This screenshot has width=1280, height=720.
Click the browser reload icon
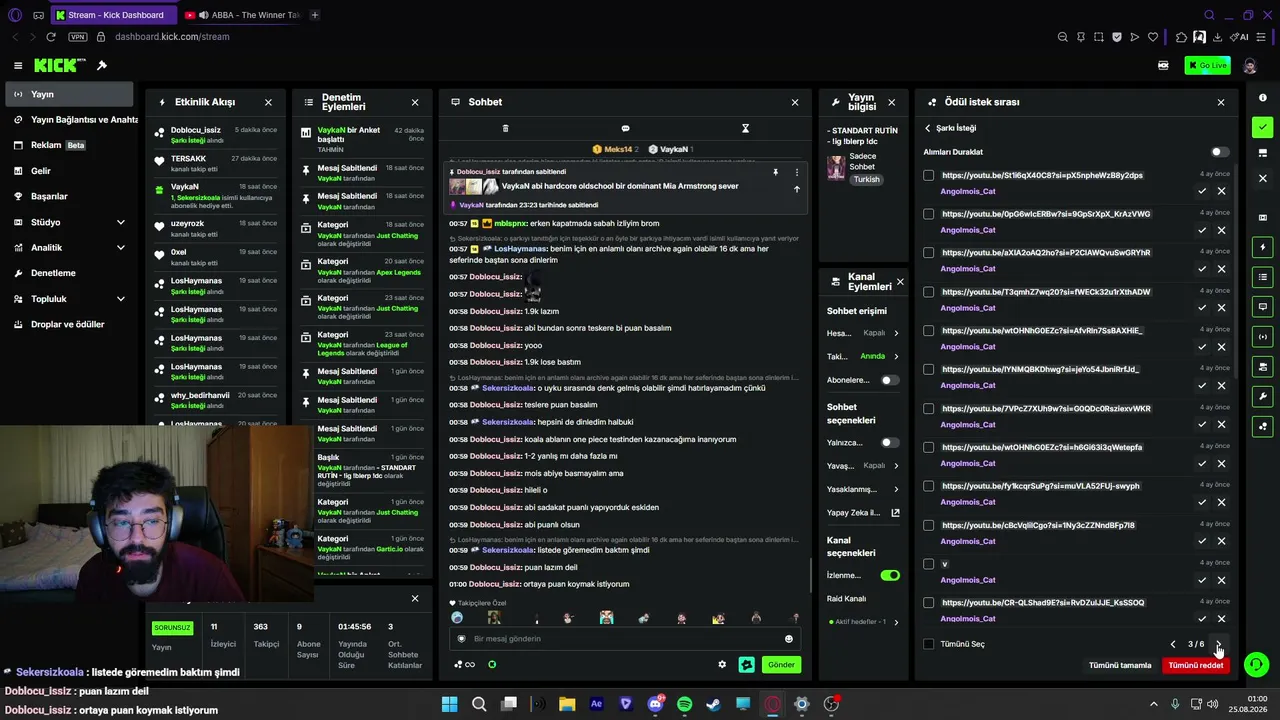(x=51, y=37)
